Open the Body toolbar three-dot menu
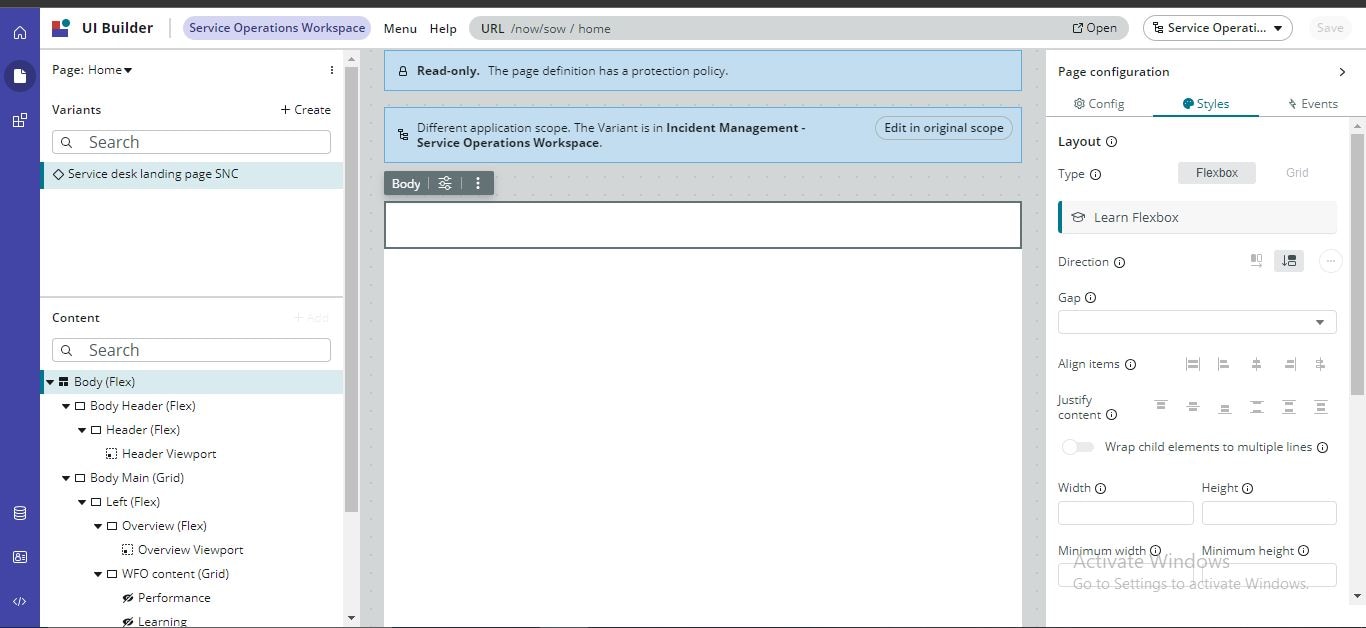1366x628 pixels. 478,183
